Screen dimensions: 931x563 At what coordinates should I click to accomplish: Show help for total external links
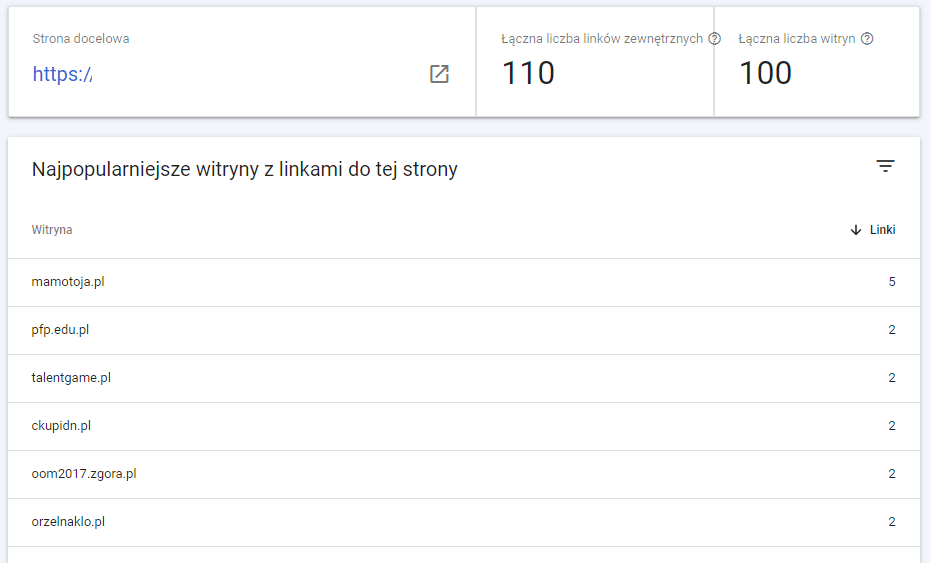pyautogui.click(x=715, y=39)
